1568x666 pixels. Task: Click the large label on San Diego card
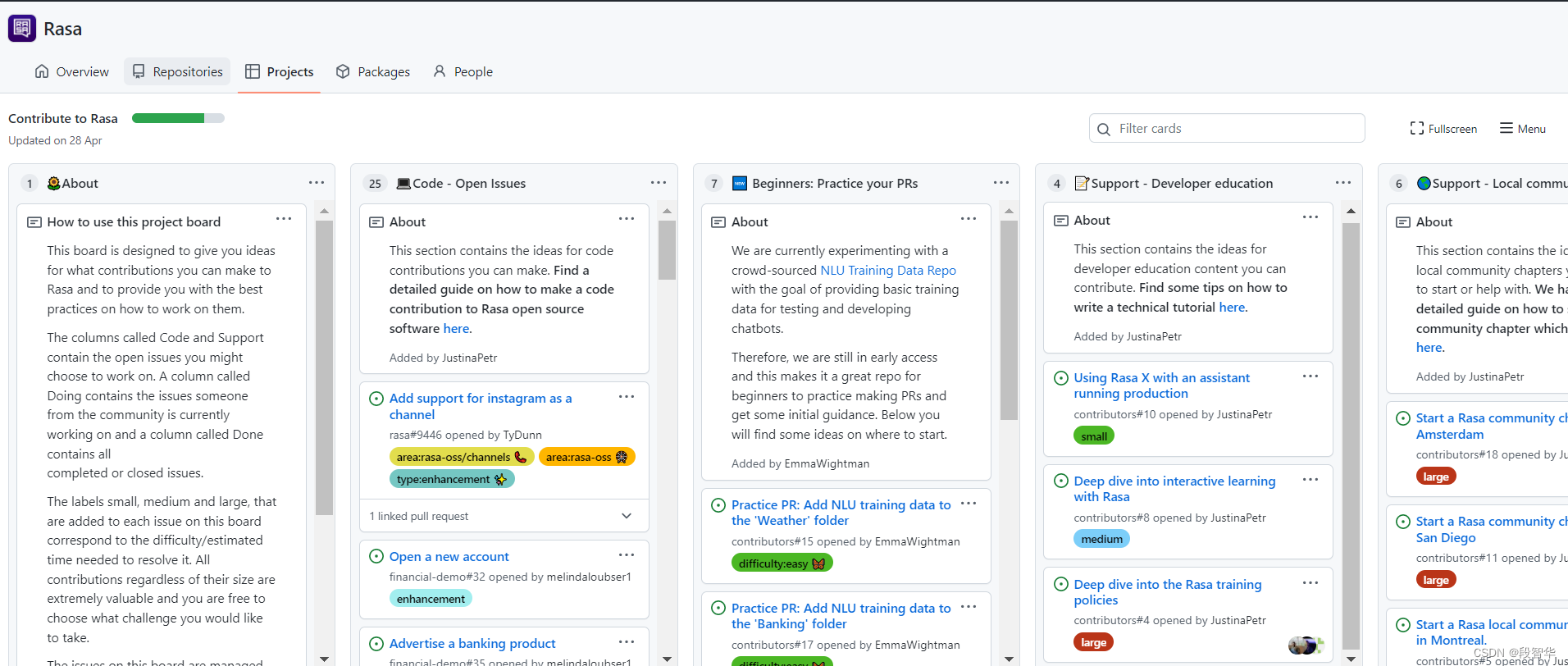coord(1436,580)
